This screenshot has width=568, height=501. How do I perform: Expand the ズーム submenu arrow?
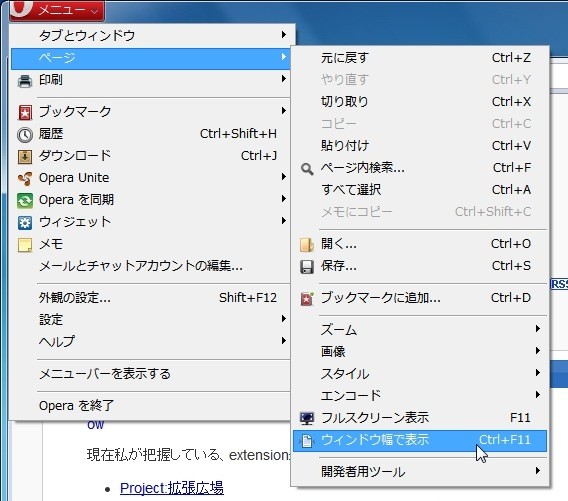click(x=538, y=329)
